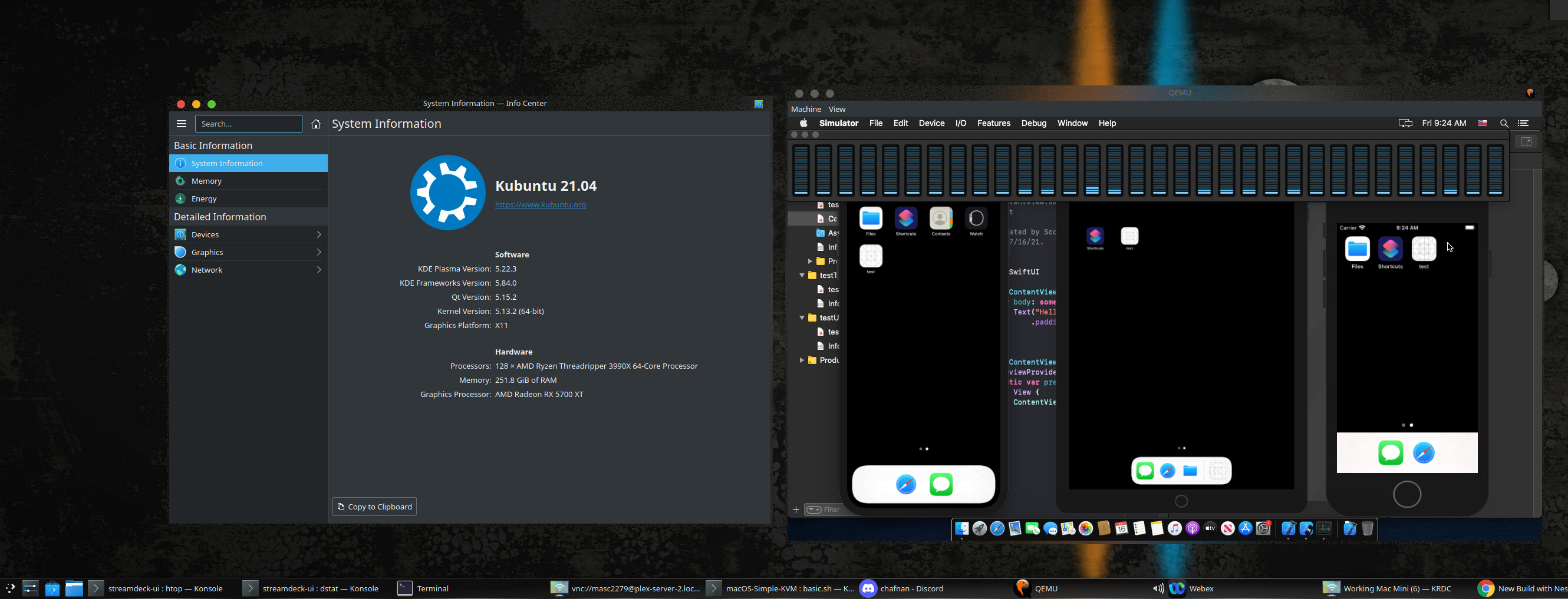Click the home icon beside the search box

(315, 124)
